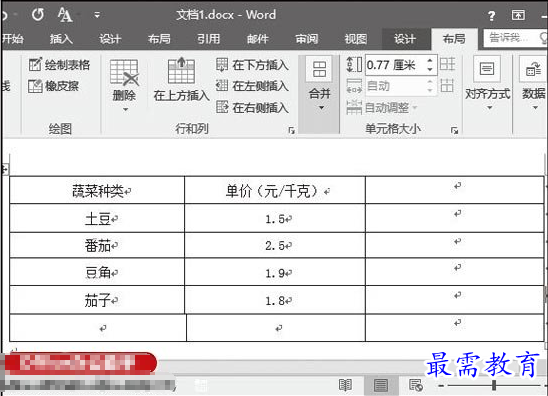
Task: Click the Distribute Rows button beside height
Action: tap(448, 64)
